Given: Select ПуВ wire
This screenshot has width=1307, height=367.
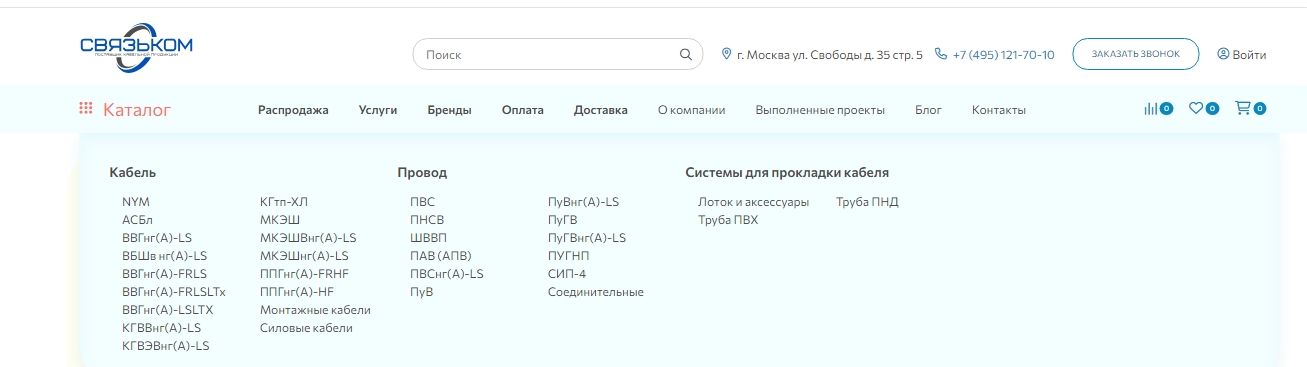Looking at the screenshot, I should (421, 291).
